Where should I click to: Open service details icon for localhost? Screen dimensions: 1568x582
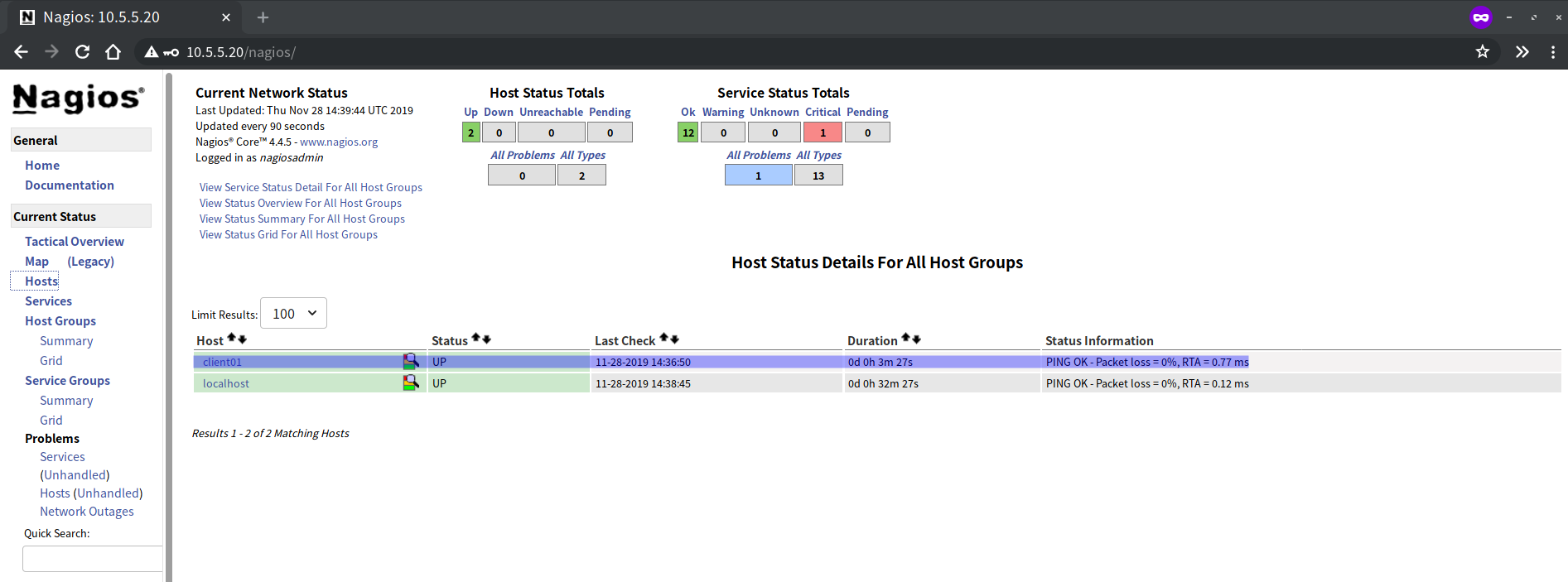point(410,382)
